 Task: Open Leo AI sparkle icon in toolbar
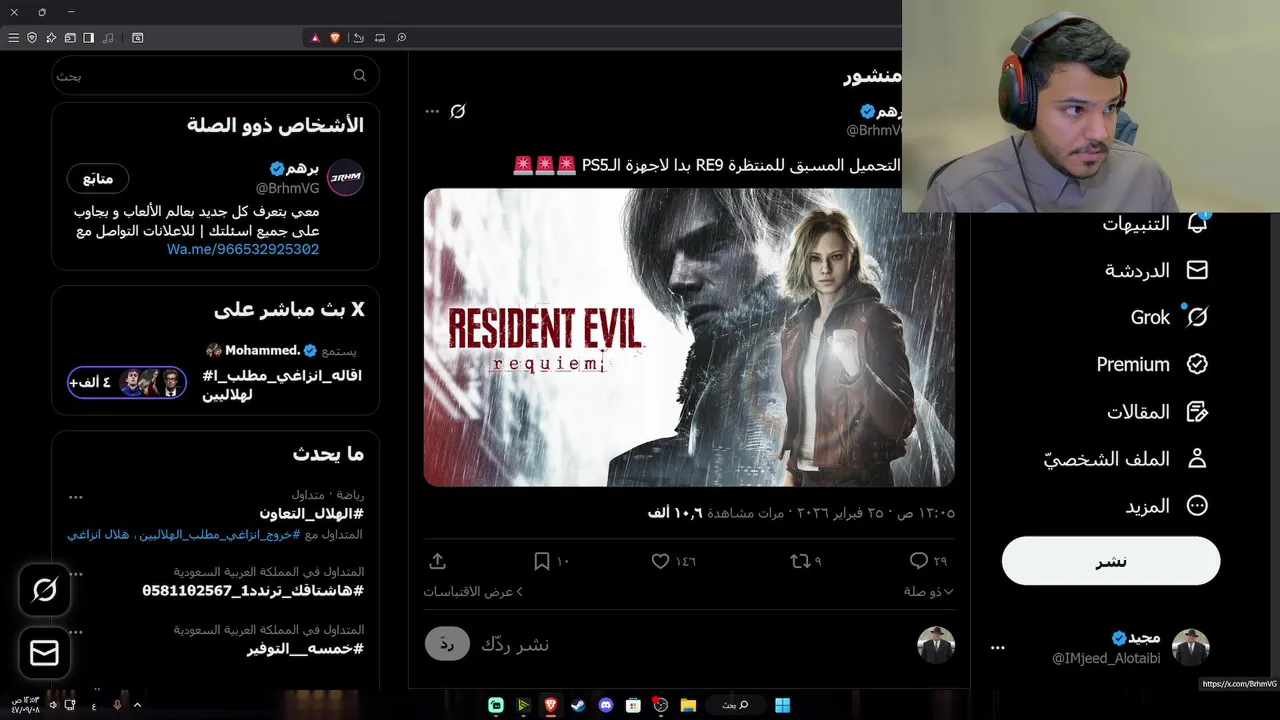(51, 38)
